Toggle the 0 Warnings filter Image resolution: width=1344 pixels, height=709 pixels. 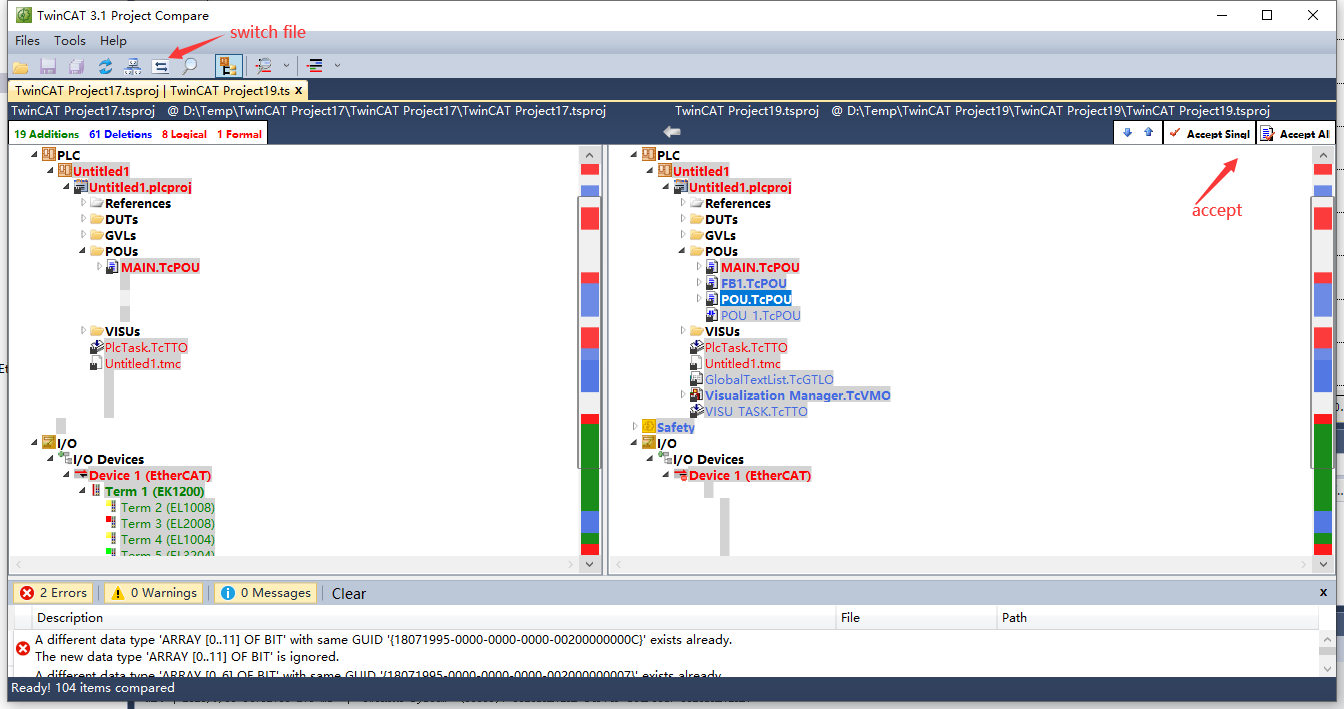(x=153, y=593)
